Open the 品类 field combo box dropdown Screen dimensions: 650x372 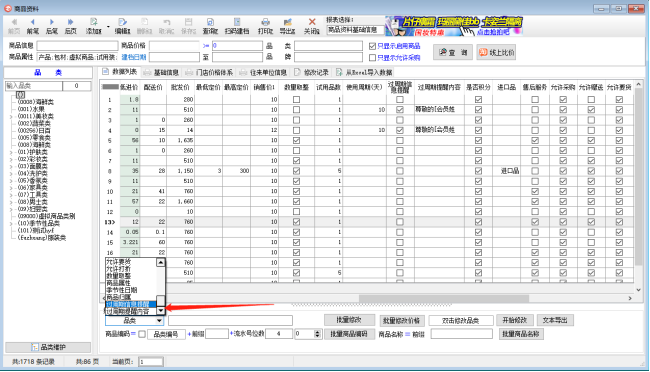click(x=159, y=321)
